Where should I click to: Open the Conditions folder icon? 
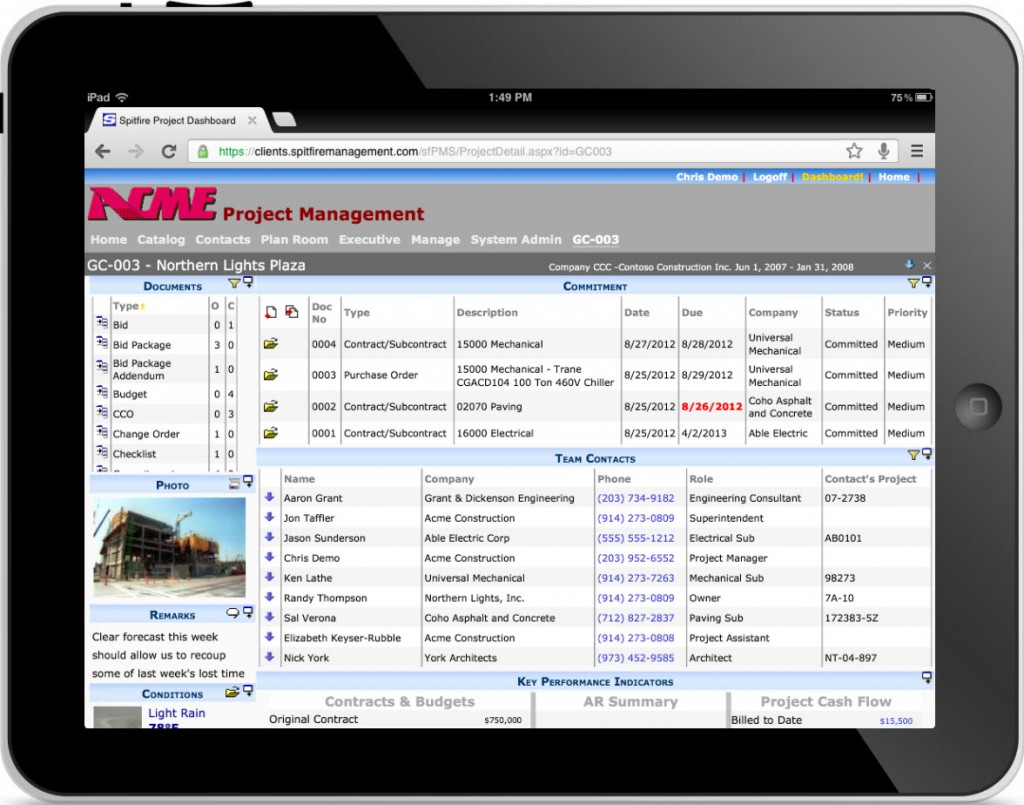(x=232, y=692)
